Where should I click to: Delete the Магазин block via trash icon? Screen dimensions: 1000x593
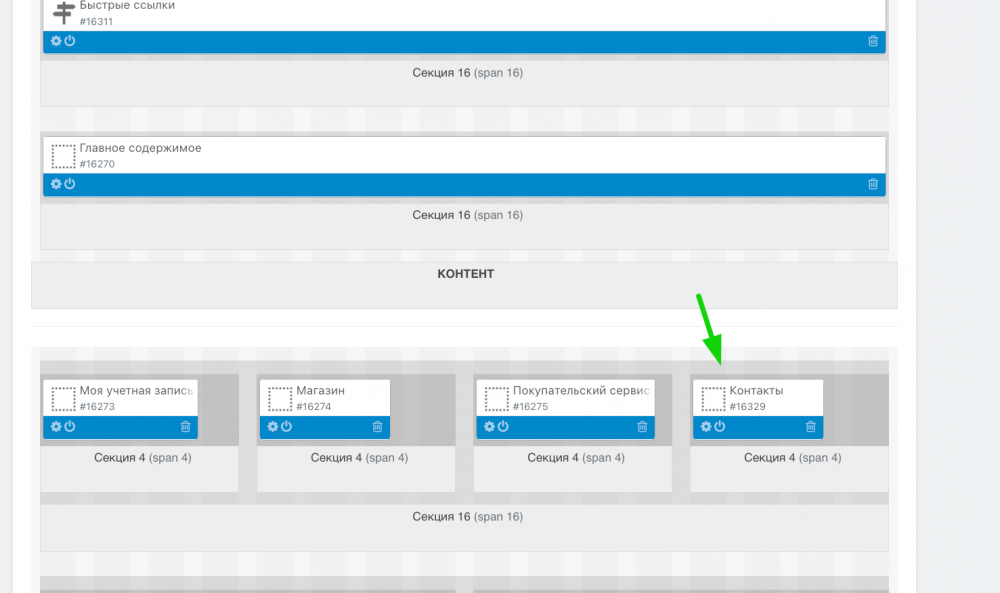click(377, 427)
